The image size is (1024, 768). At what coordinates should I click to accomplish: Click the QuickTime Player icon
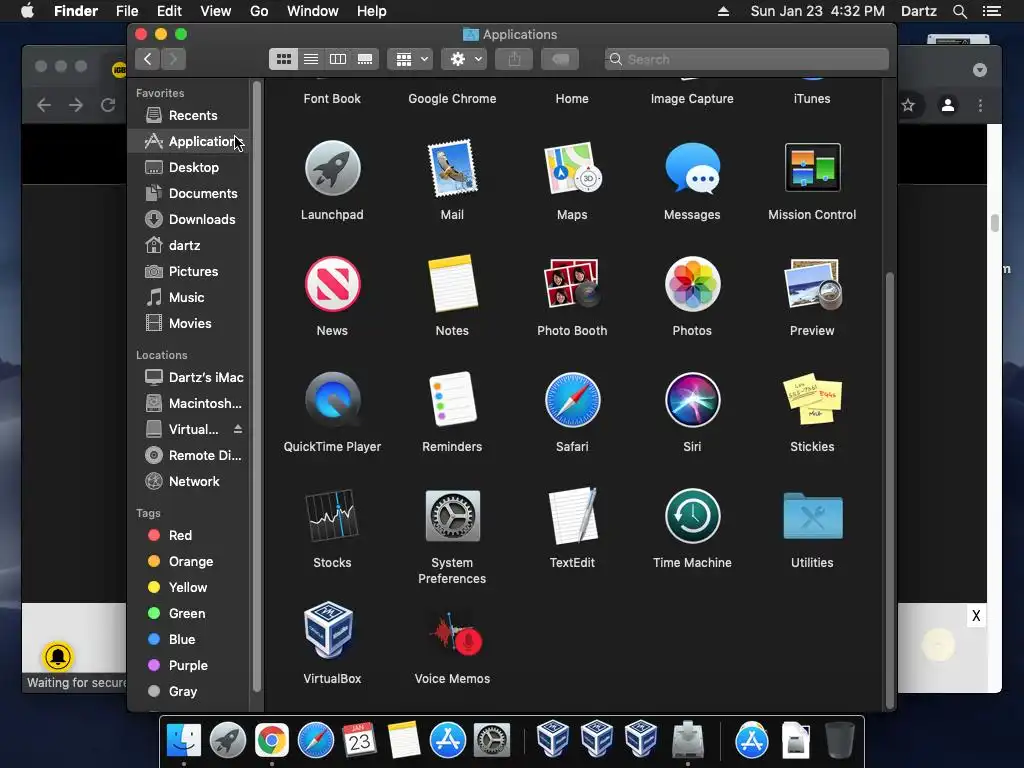coord(332,400)
